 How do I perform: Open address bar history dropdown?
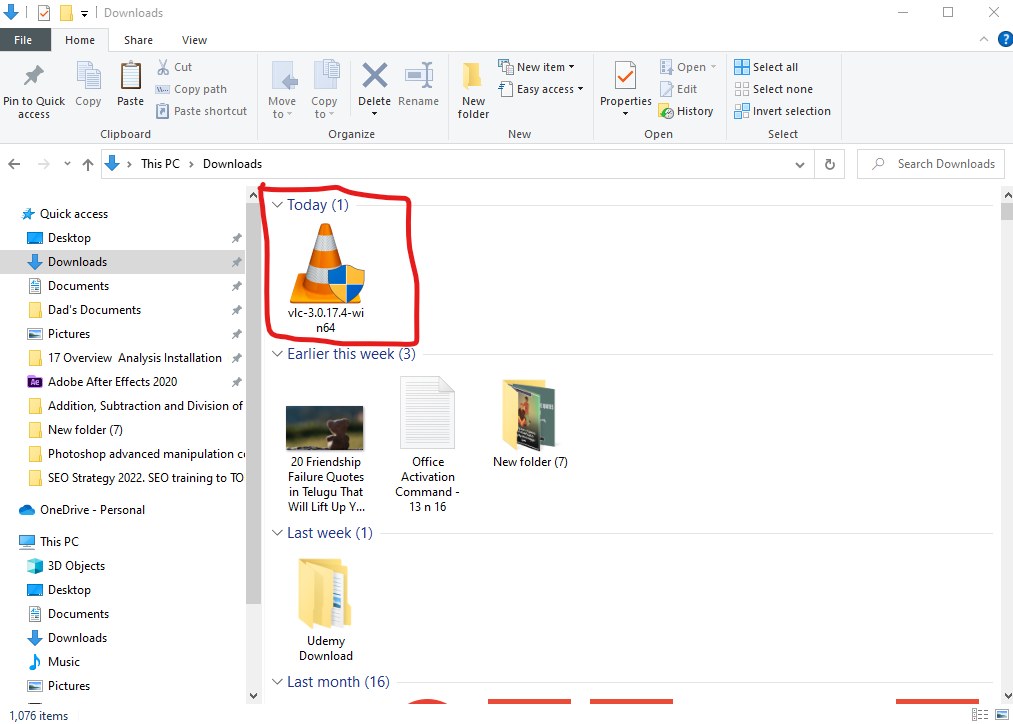point(800,165)
